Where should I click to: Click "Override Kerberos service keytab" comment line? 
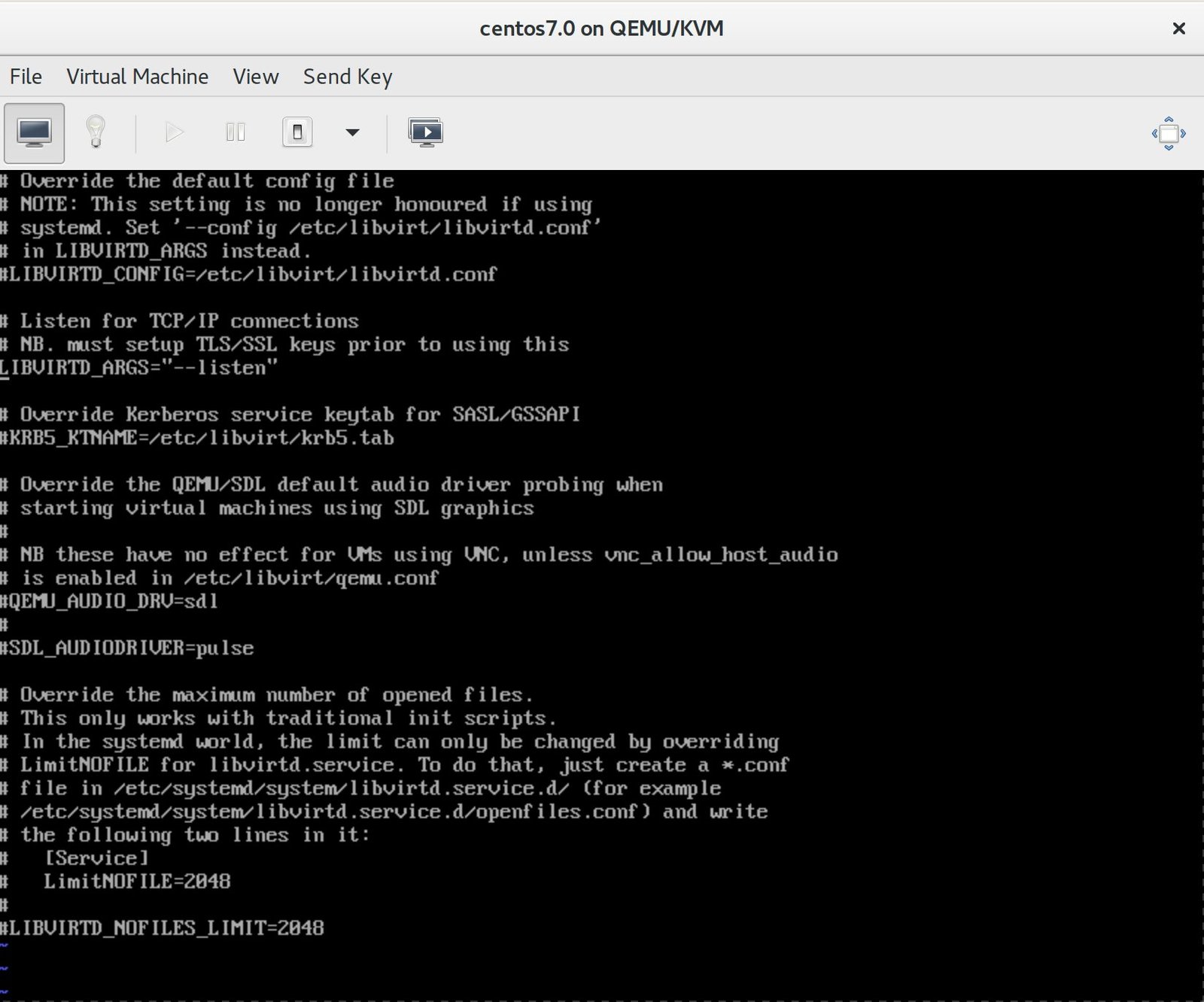point(290,414)
